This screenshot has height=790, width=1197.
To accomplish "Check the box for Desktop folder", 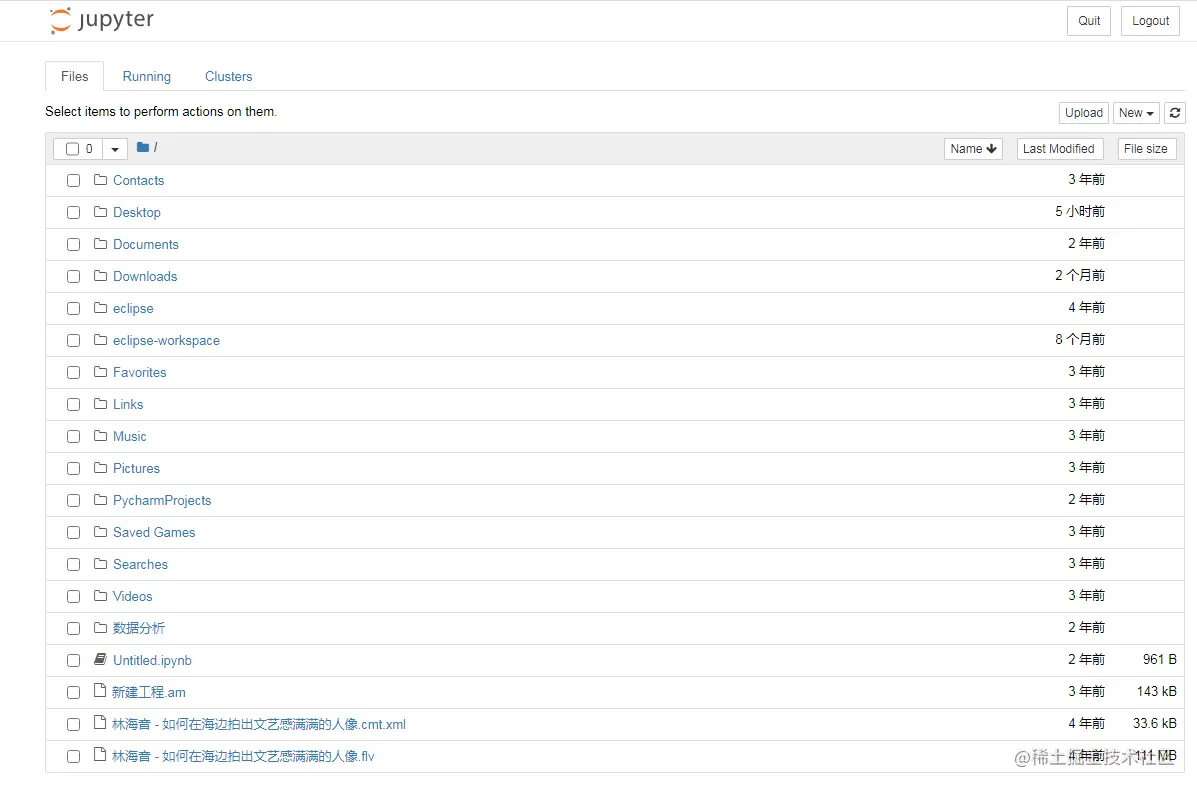I will [73, 213].
